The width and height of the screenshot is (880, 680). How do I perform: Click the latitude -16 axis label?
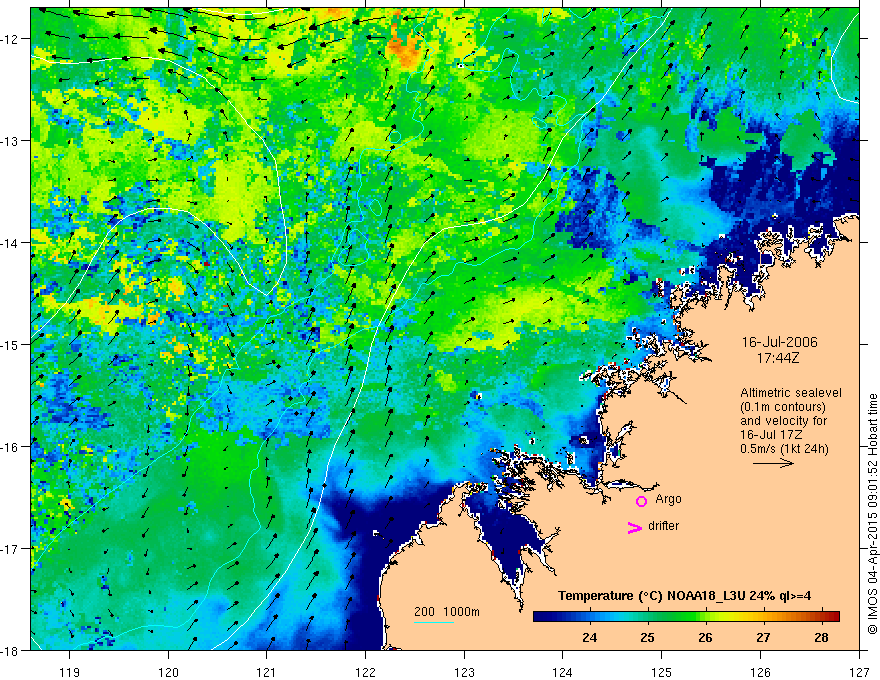click(11, 447)
